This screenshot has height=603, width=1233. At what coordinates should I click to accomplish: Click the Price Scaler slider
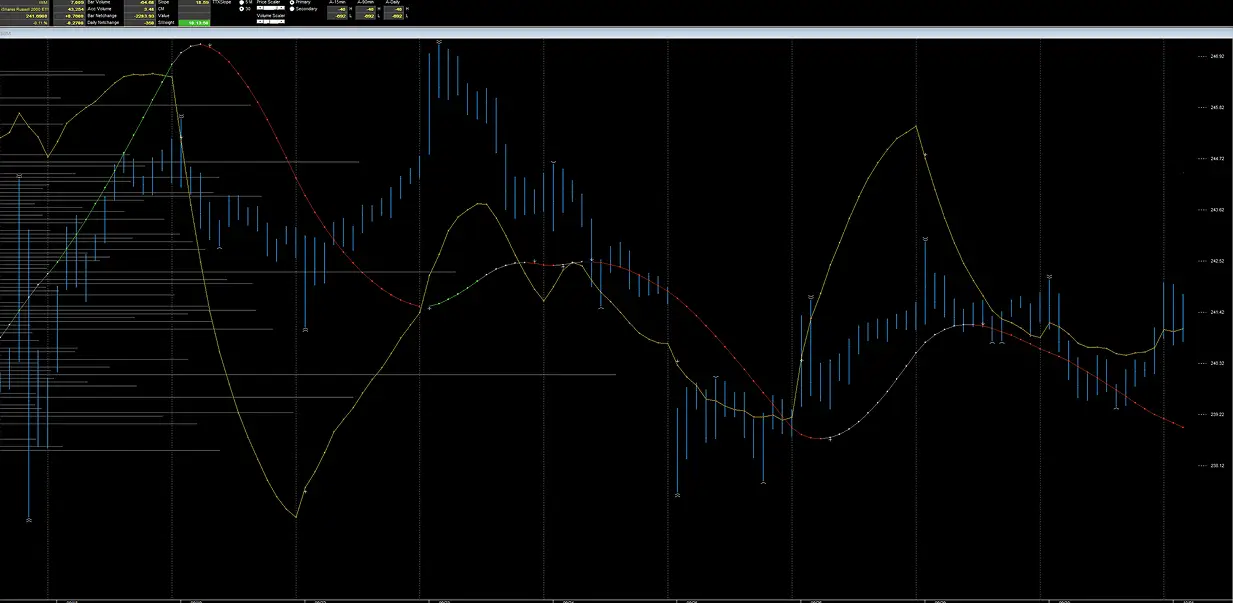pyautogui.click(x=271, y=9)
